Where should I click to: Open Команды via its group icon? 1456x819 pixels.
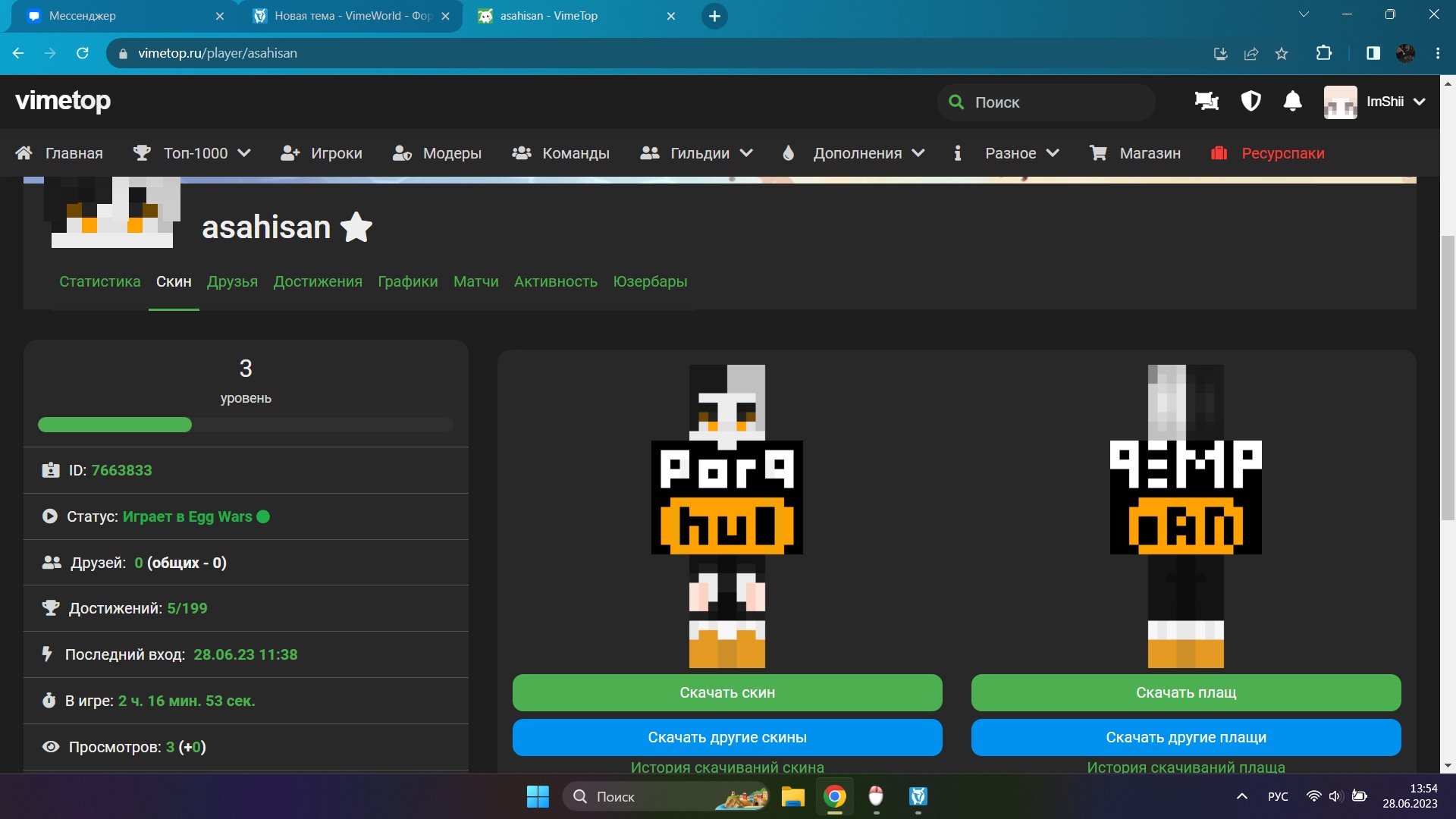click(521, 152)
